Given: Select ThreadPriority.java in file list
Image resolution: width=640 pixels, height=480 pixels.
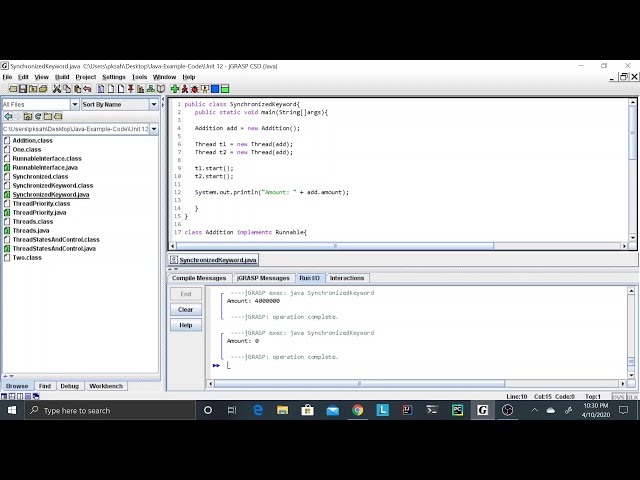Looking at the screenshot, I should coord(39,213).
